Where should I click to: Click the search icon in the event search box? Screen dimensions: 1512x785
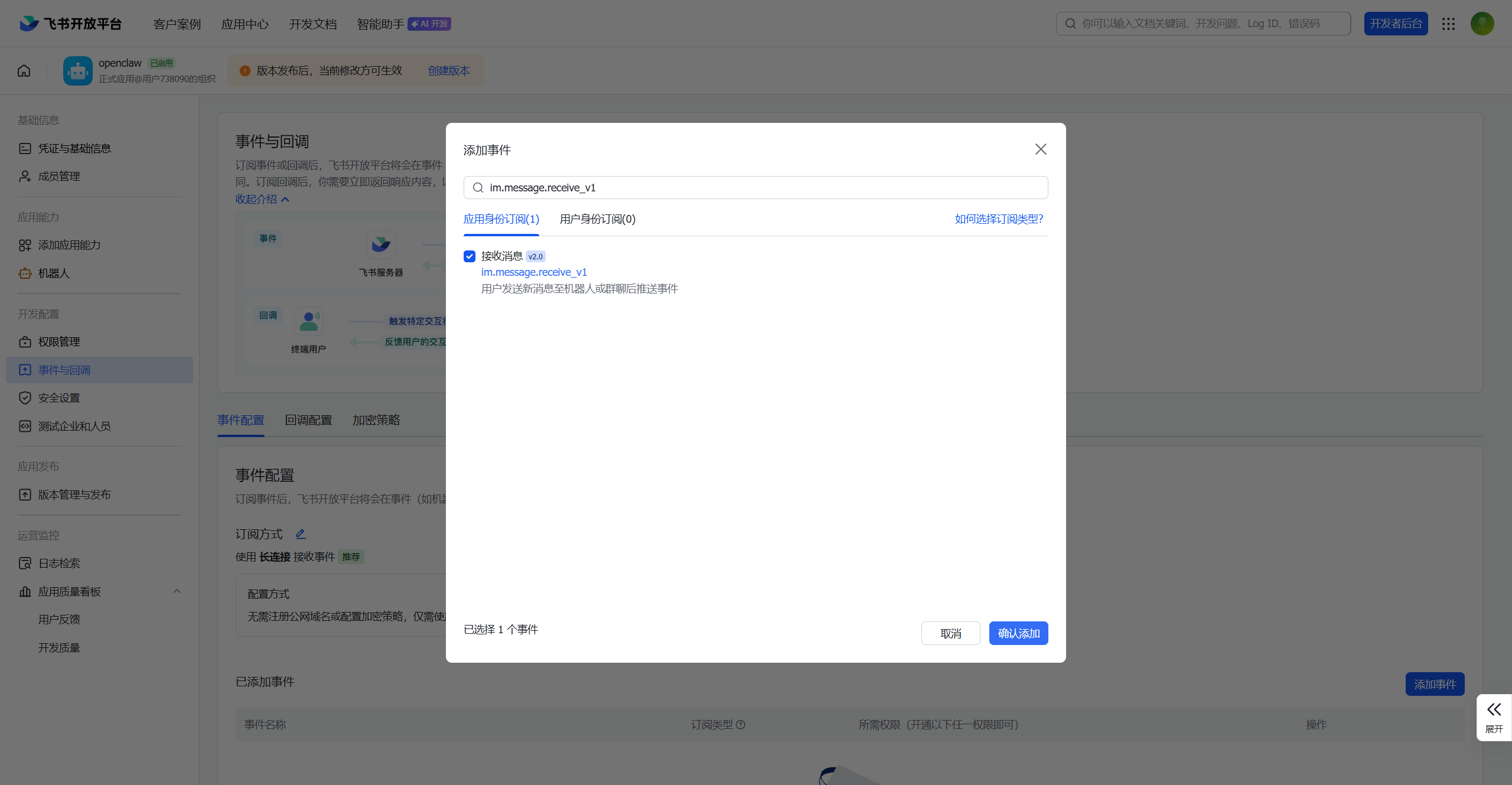[478, 188]
